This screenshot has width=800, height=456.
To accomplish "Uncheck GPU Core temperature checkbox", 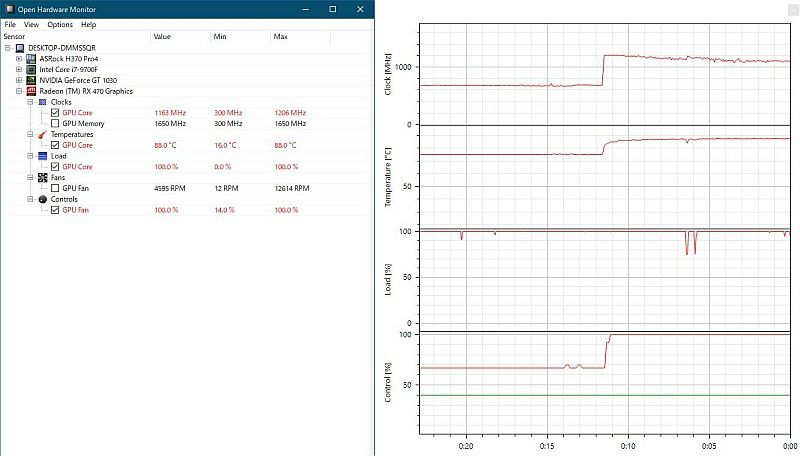I will click(55, 145).
